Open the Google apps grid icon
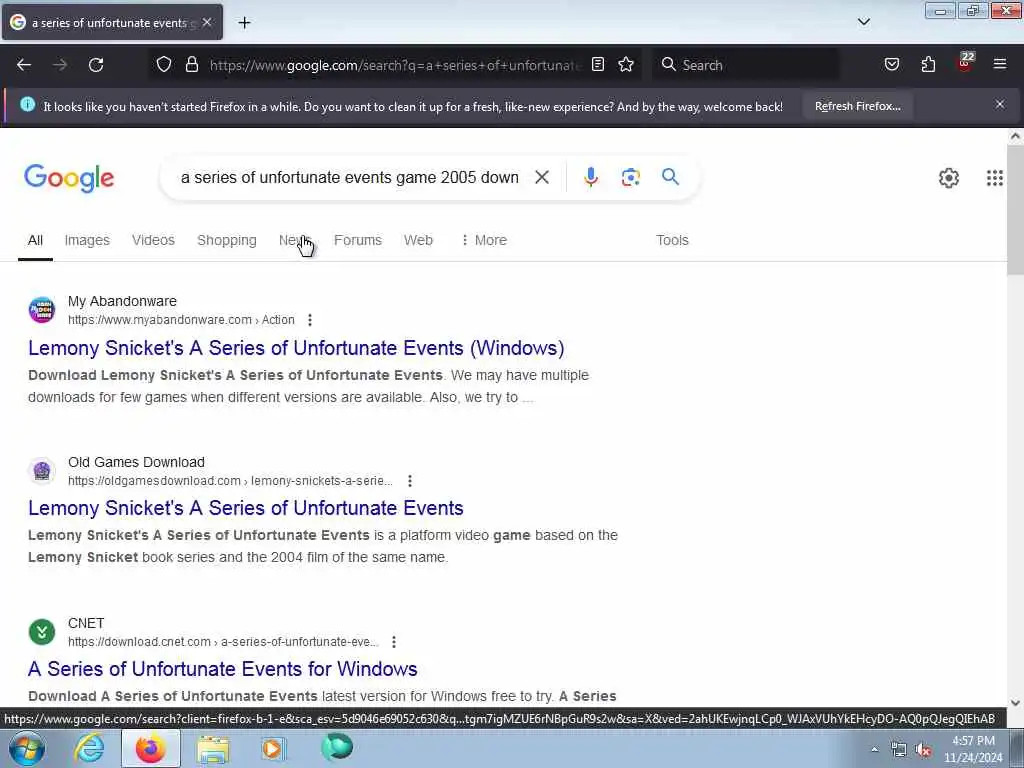This screenshot has width=1024, height=768. [x=994, y=178]
